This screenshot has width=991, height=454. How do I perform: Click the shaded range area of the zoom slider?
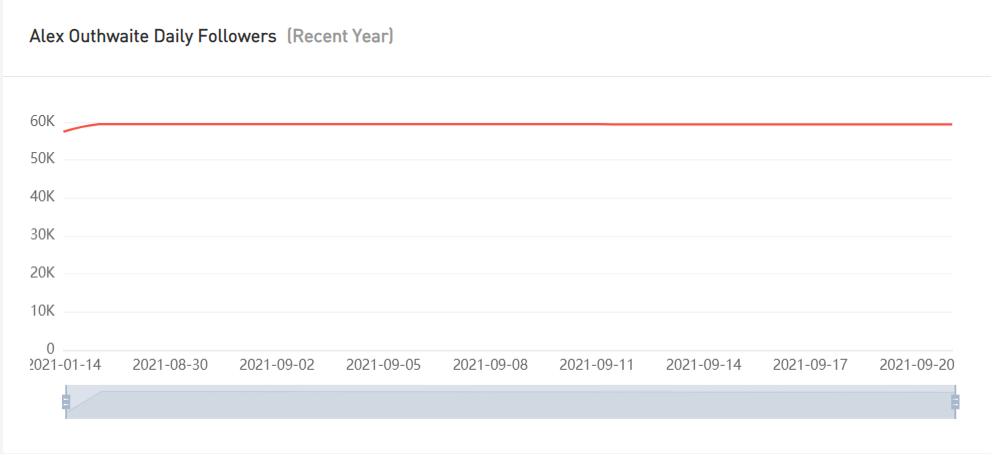point(510,403)
